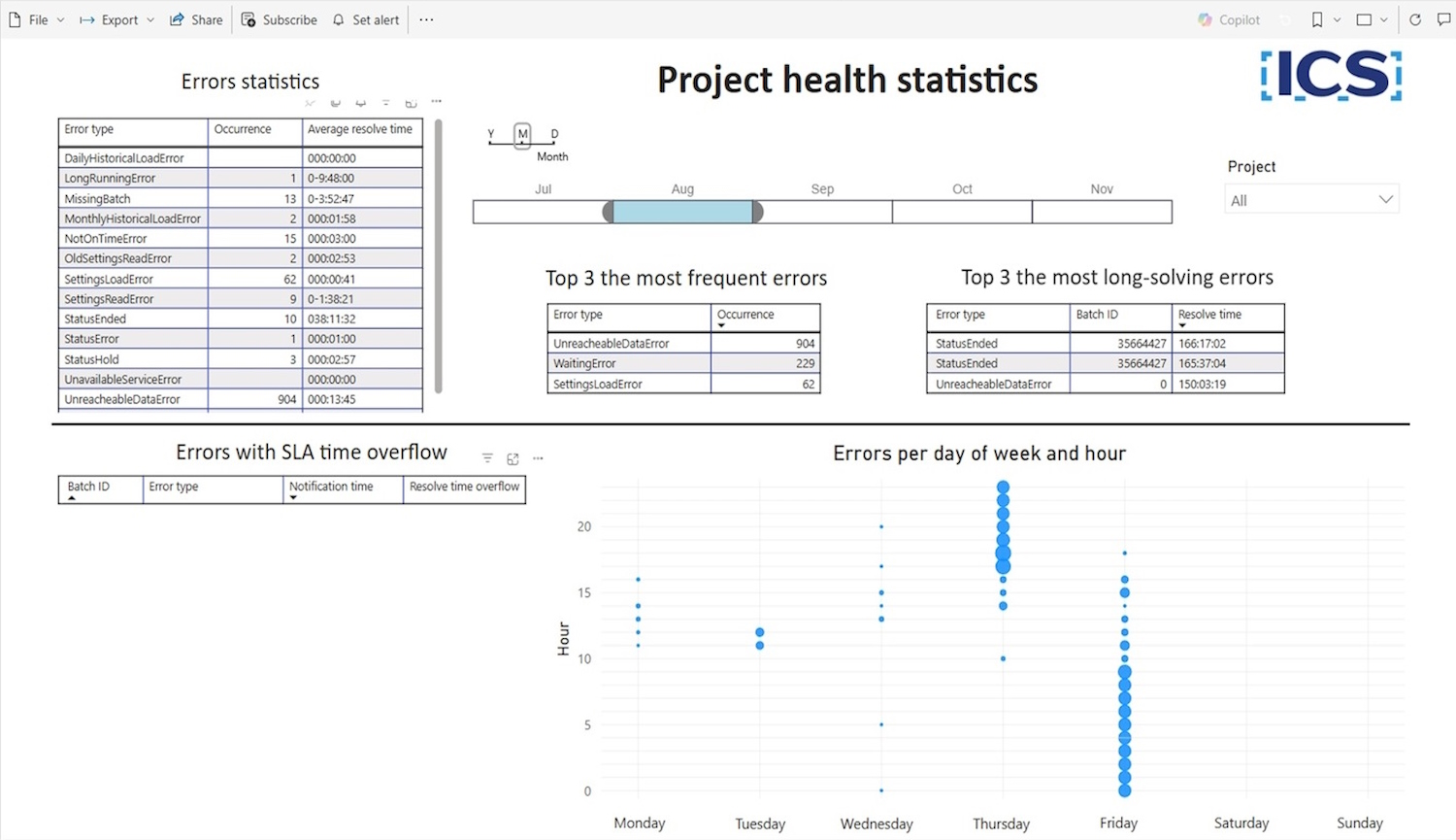Screen dimensions: 1456x840
Task: Click the Errors statistics table scrollbar
Action: (x=439, y=254)
